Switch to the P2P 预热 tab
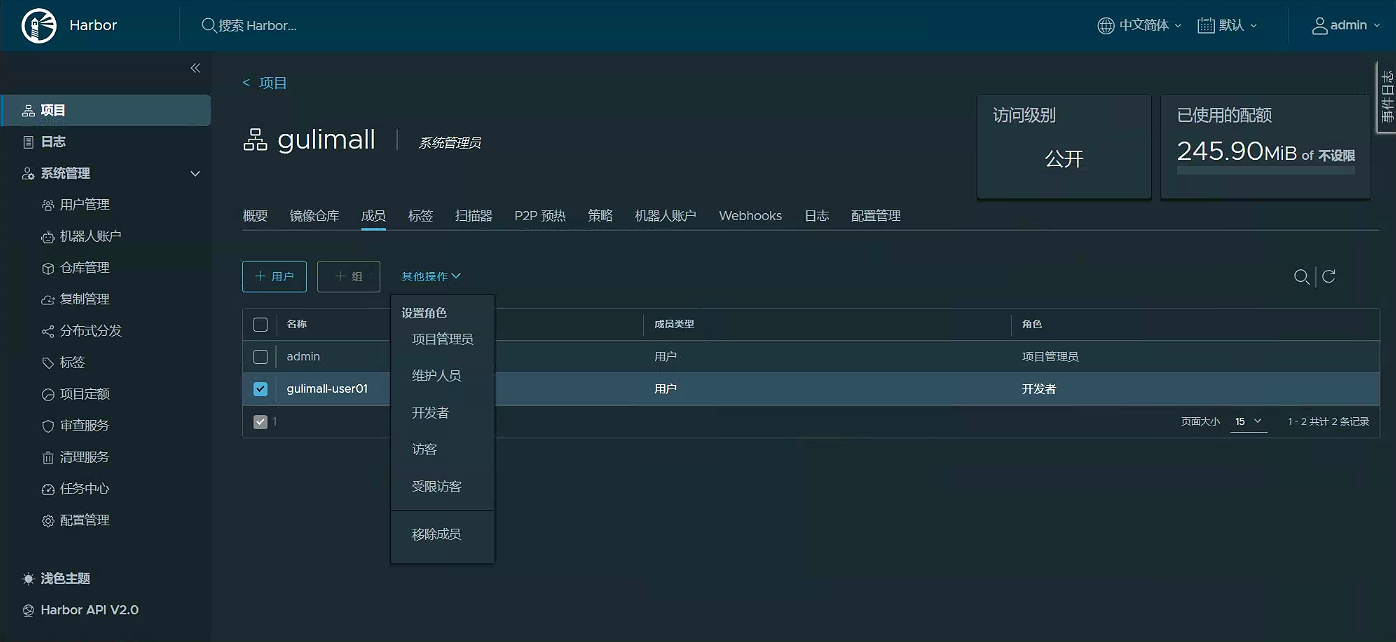 pos(540,216)
